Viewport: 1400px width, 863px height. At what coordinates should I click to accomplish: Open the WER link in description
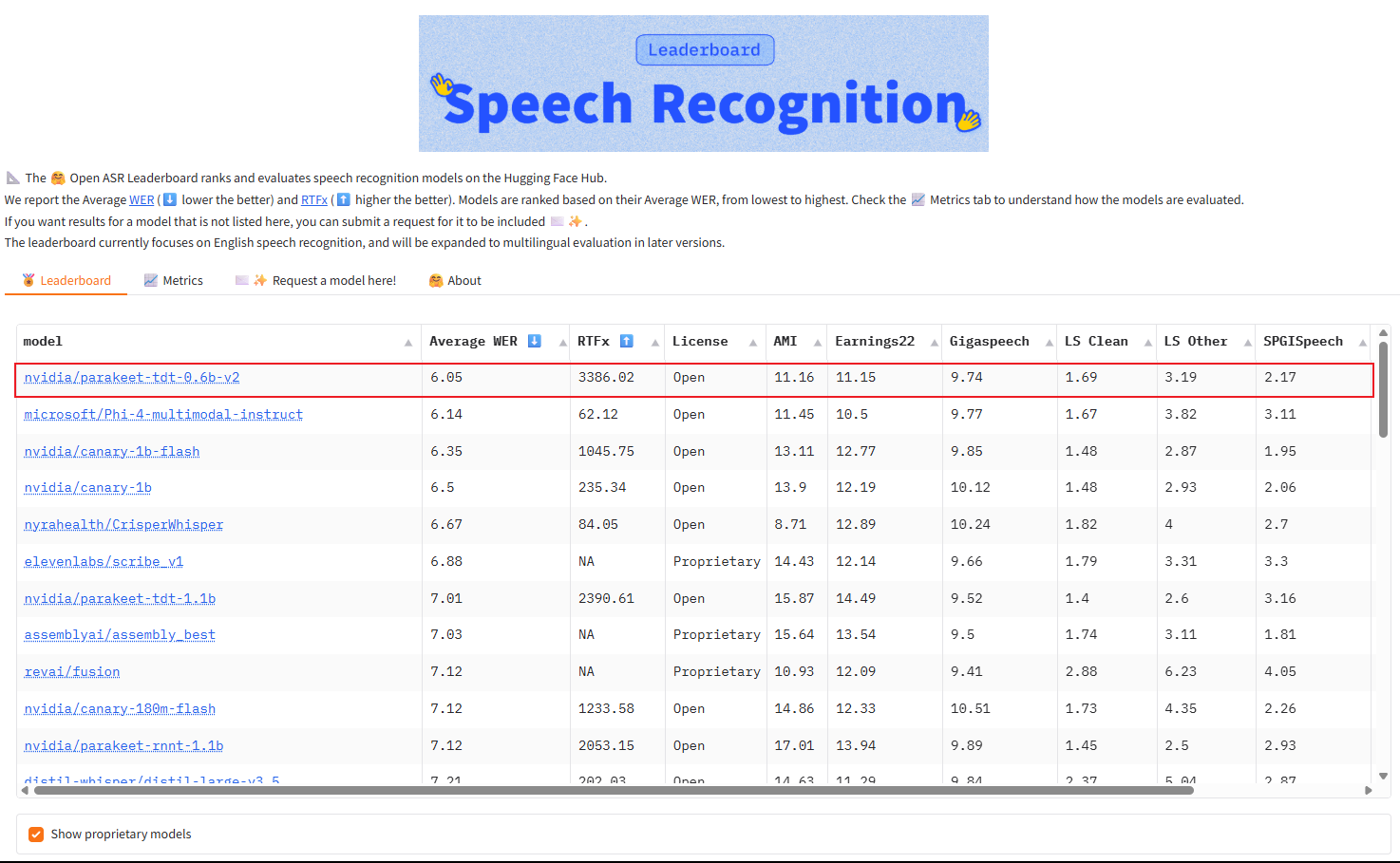pos(142,200)
